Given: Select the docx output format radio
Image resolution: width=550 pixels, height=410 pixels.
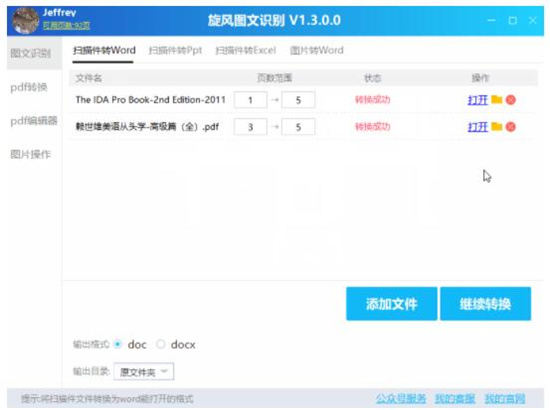Looking at the screenshot, I should [161, 344].
